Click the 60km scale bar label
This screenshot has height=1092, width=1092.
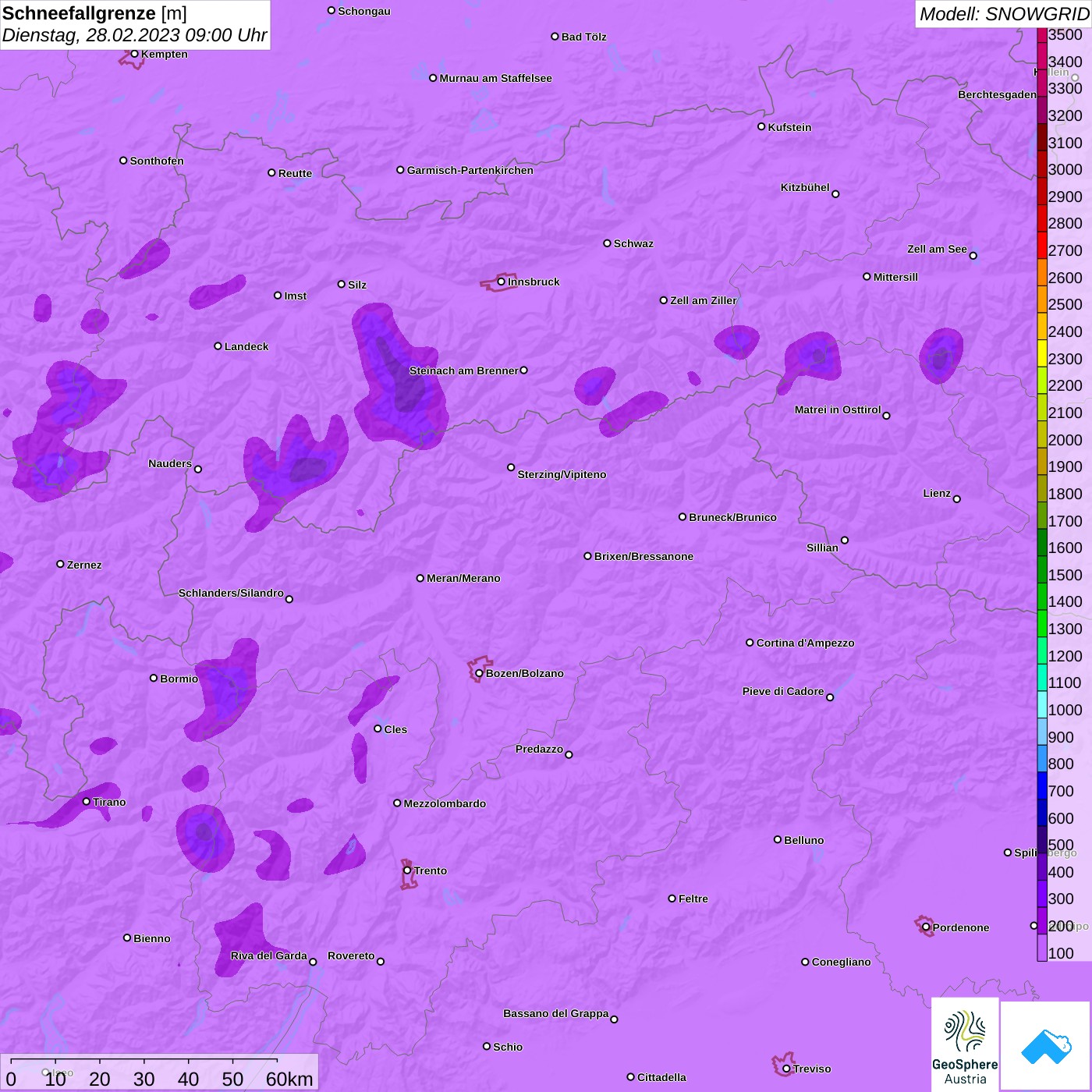click(x=289, y=1079)
